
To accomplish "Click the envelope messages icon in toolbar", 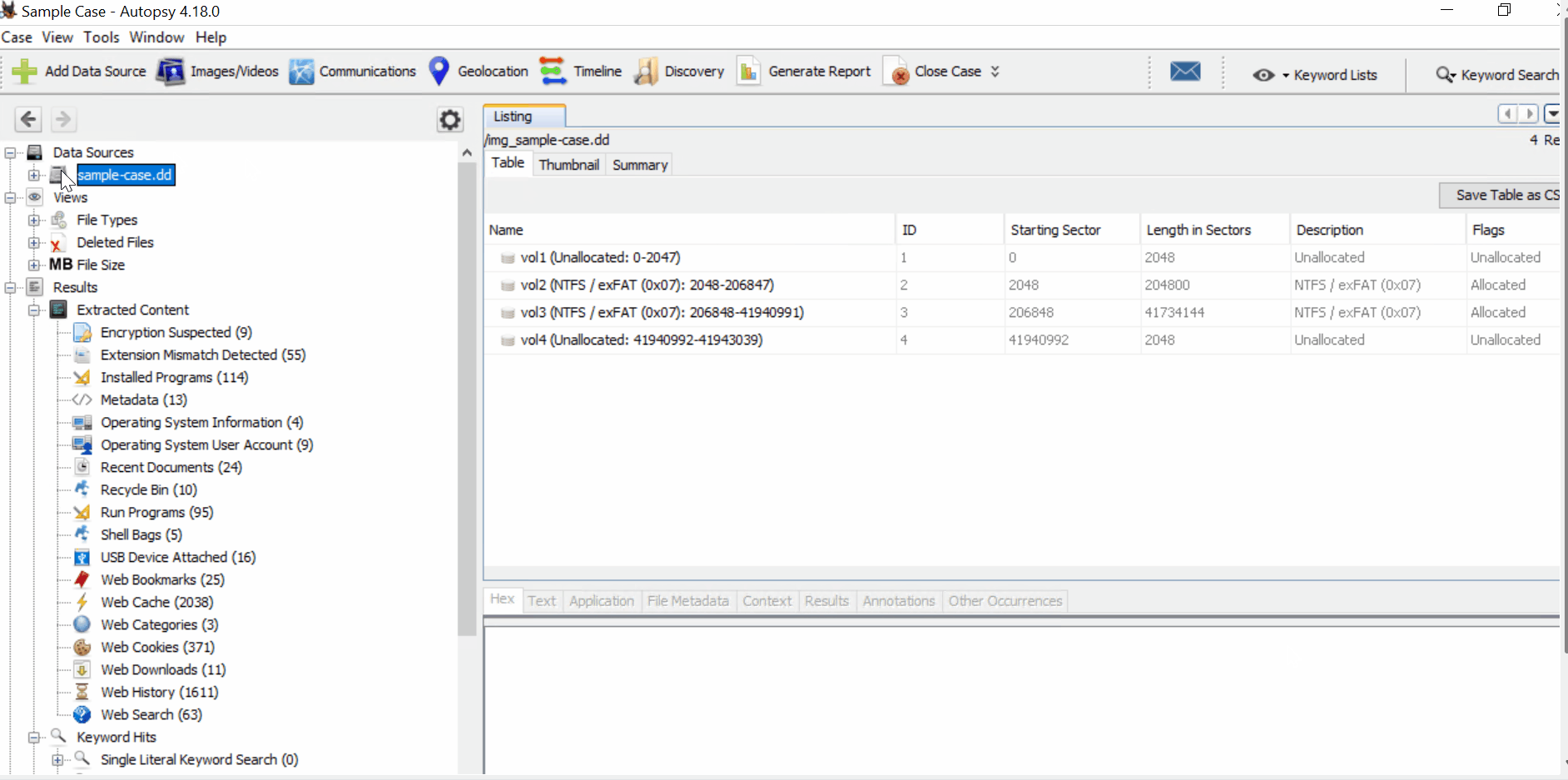I will [x=1185, y=72].
